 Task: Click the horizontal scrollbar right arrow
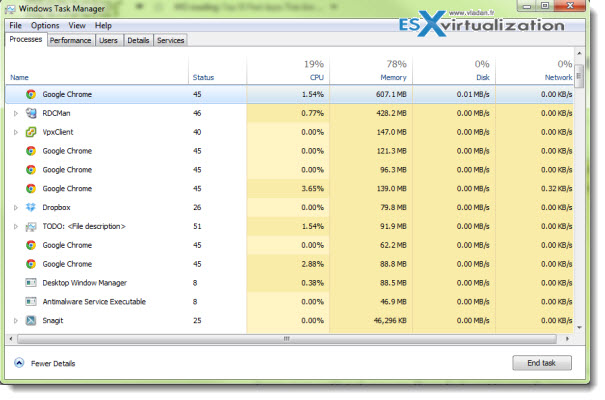[x=567, y=339]
